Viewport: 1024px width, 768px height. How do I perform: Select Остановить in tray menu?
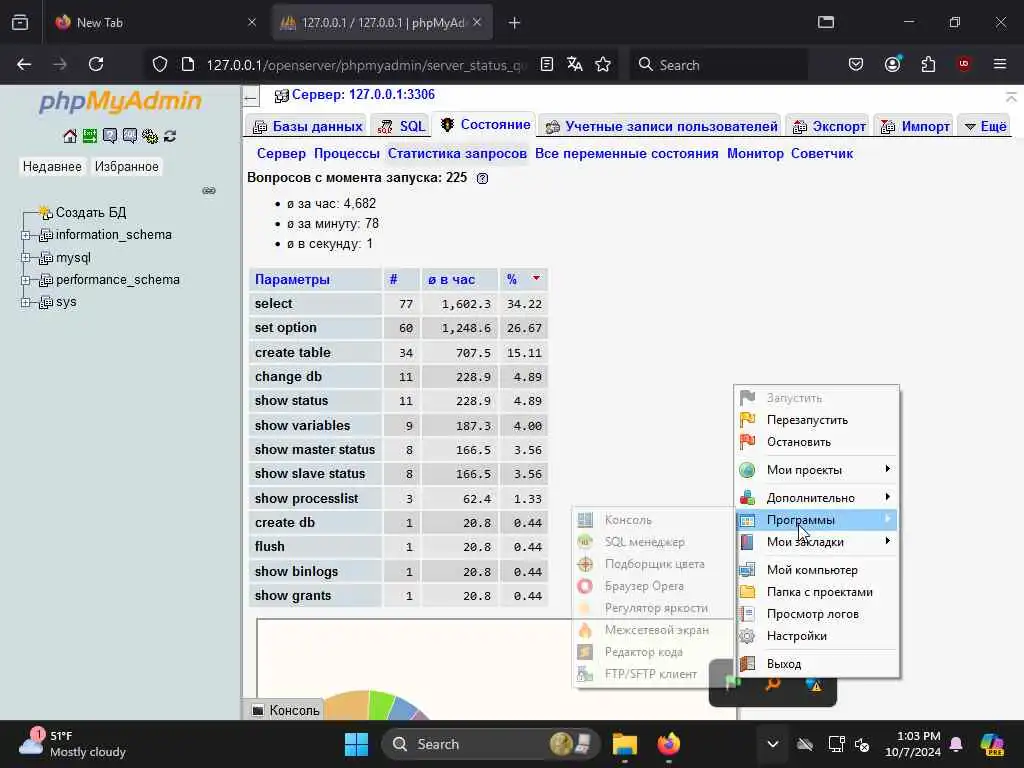click(817, 442)
